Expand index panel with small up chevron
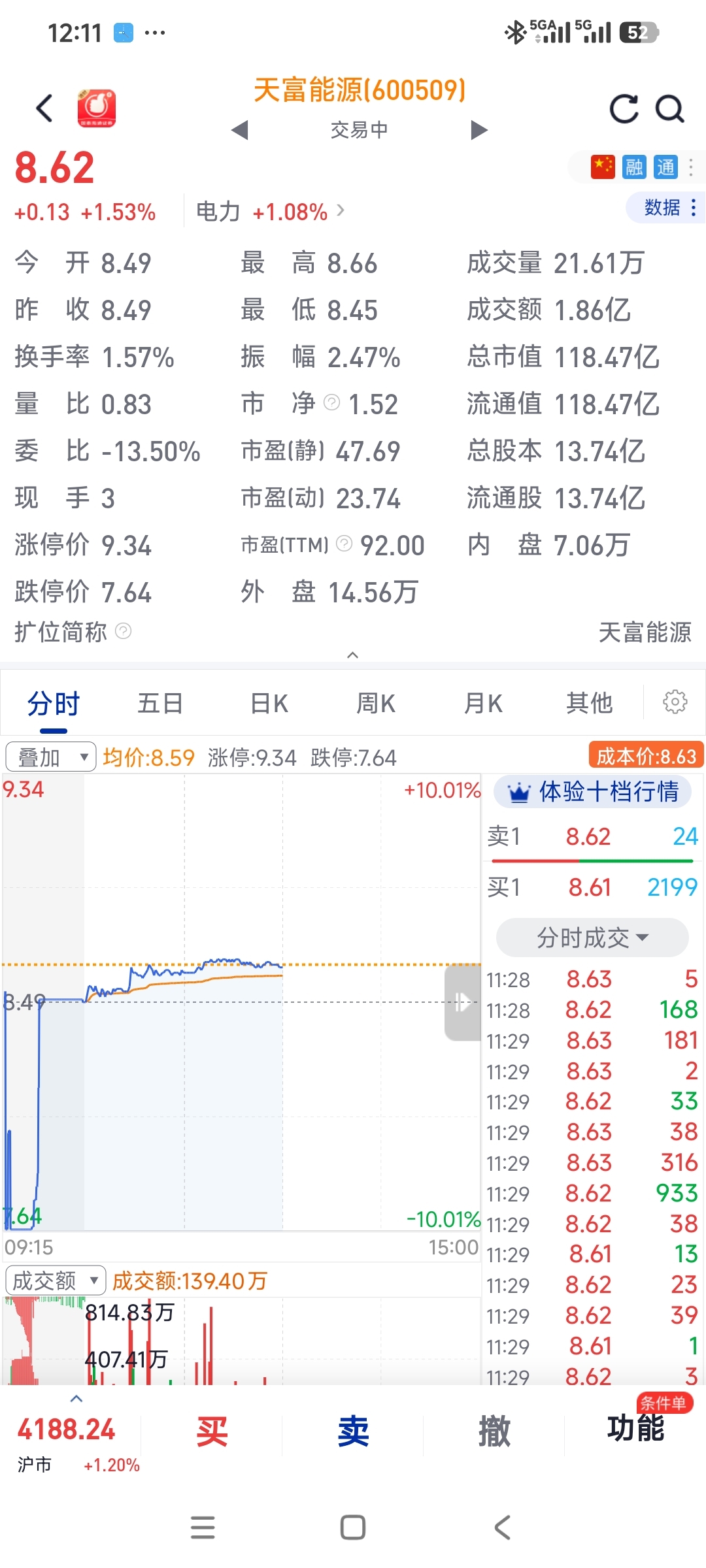706x1568 pixels. point(76,1399)
